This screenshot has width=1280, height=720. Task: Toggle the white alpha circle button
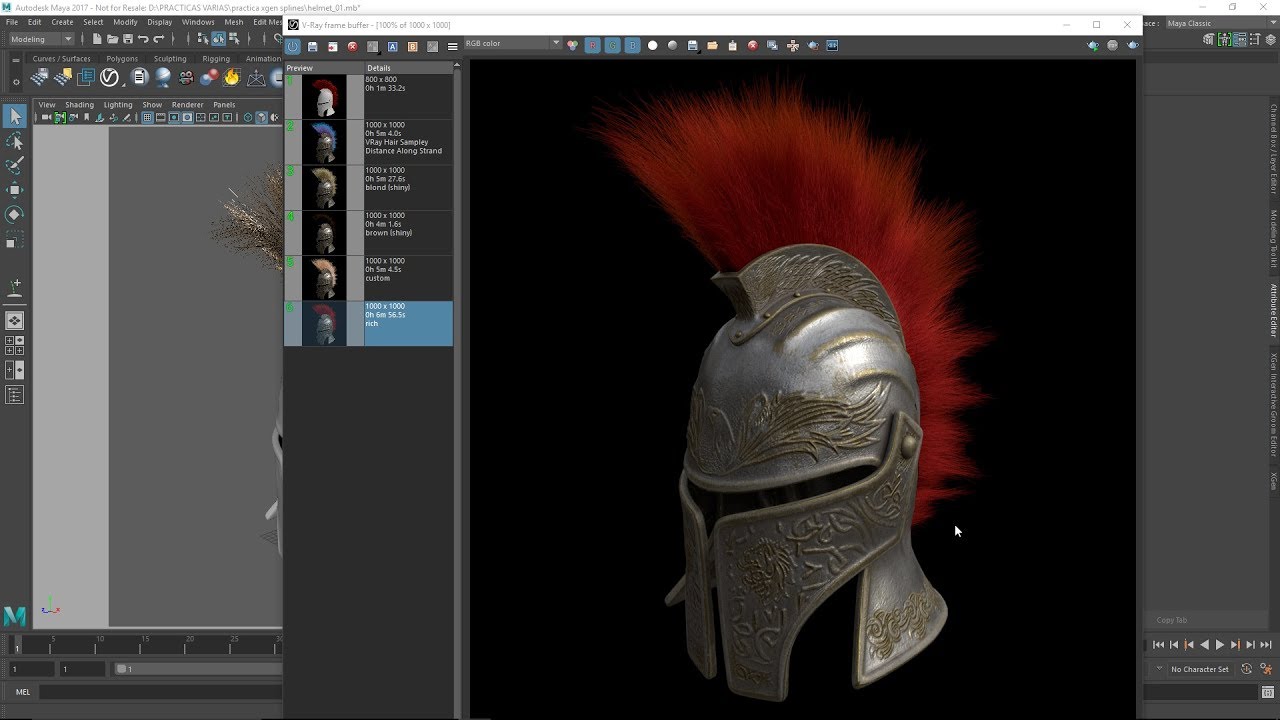coord(652,46)
